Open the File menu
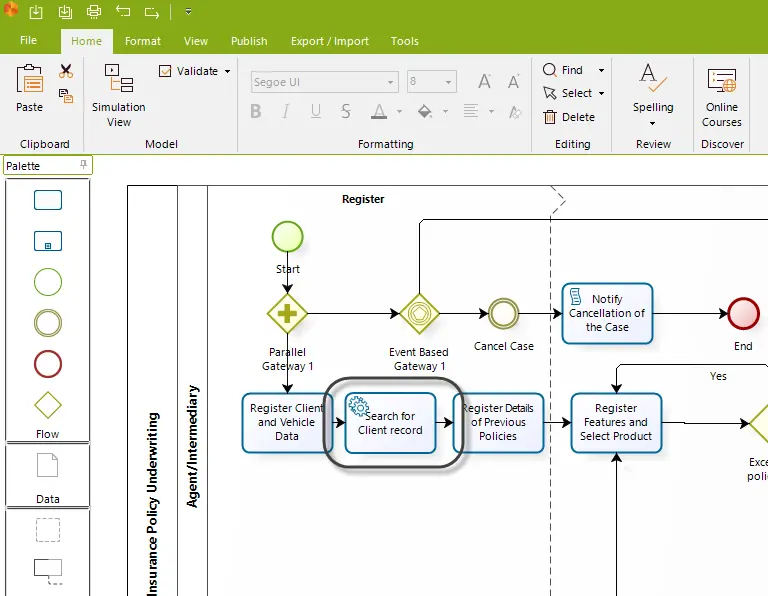 (28, 40)
